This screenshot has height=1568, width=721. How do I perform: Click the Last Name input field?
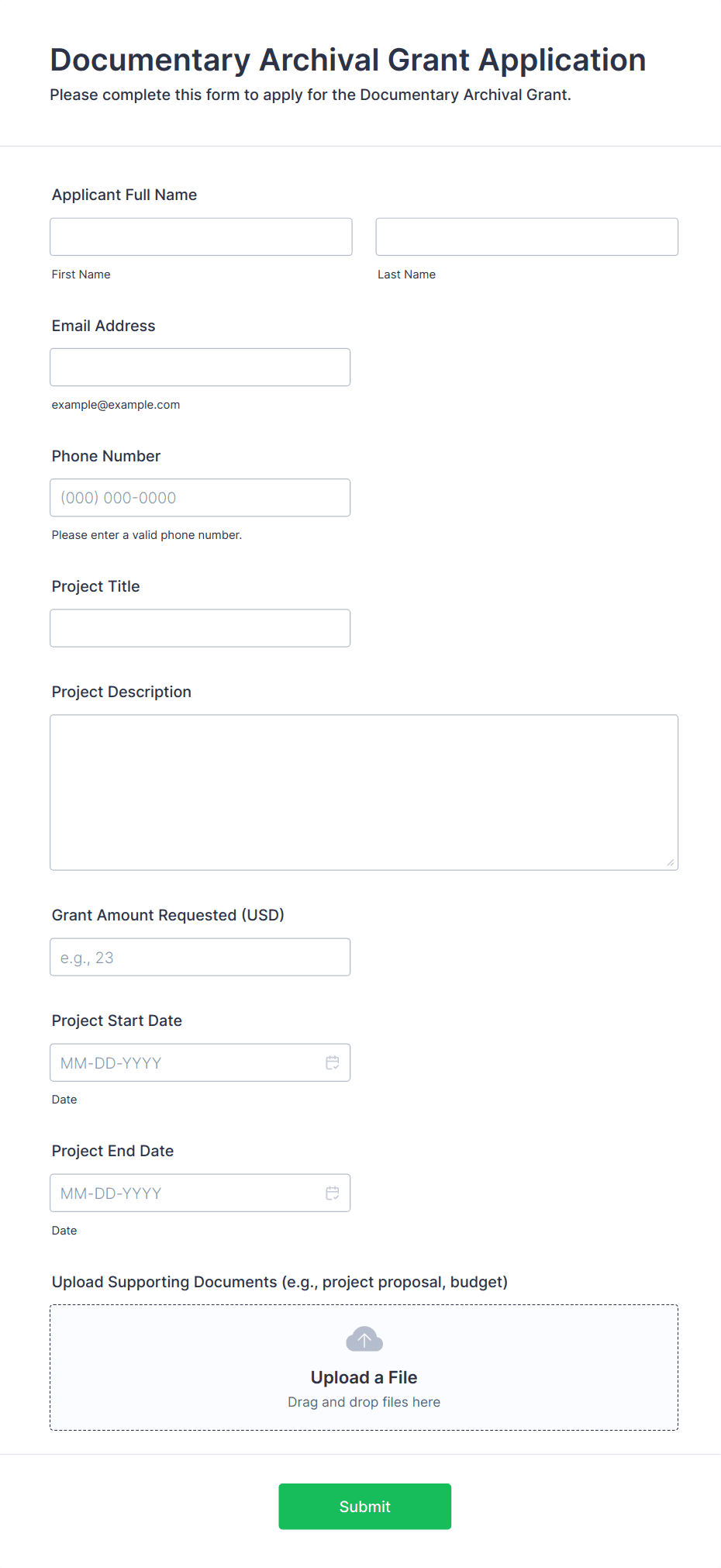point(526,237)
